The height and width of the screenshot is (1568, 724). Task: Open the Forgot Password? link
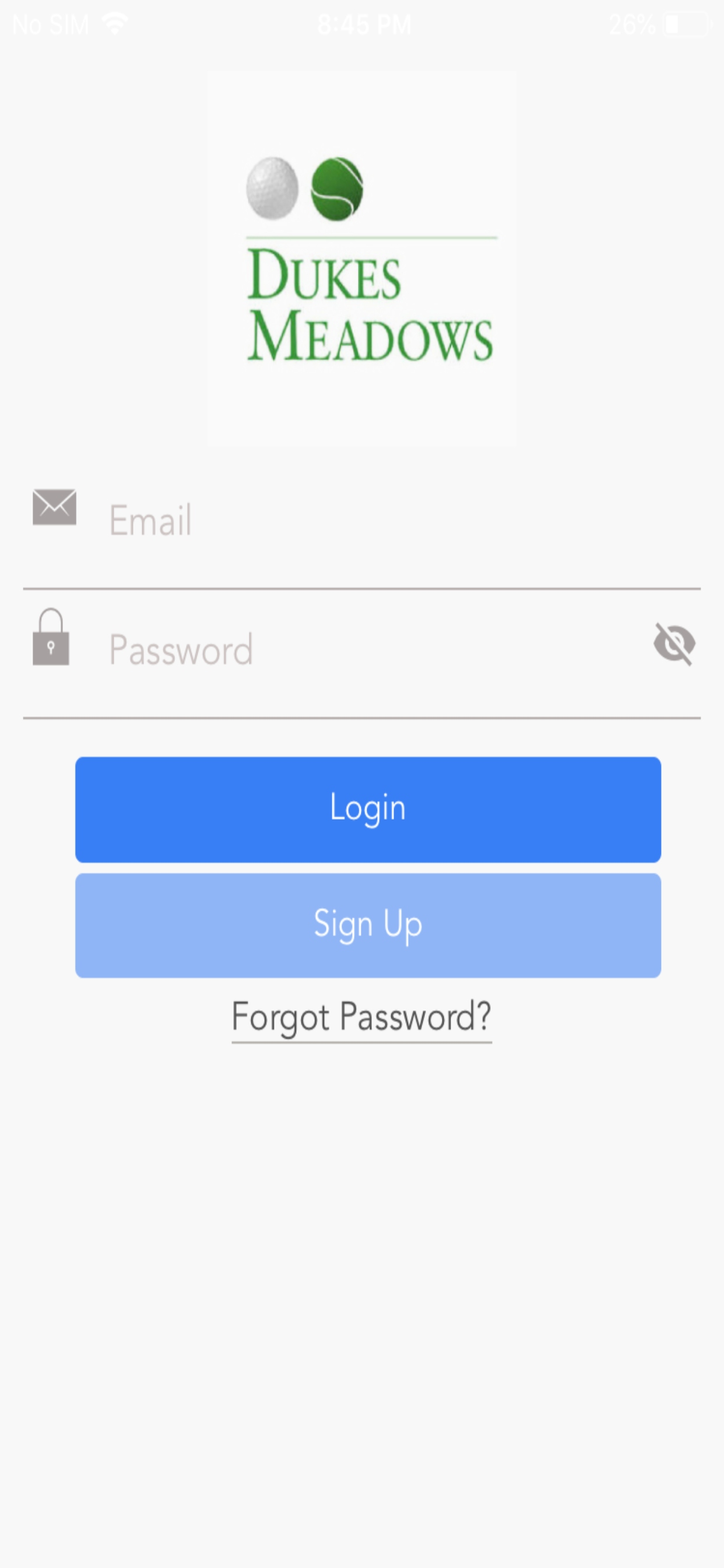(361, 1019)
